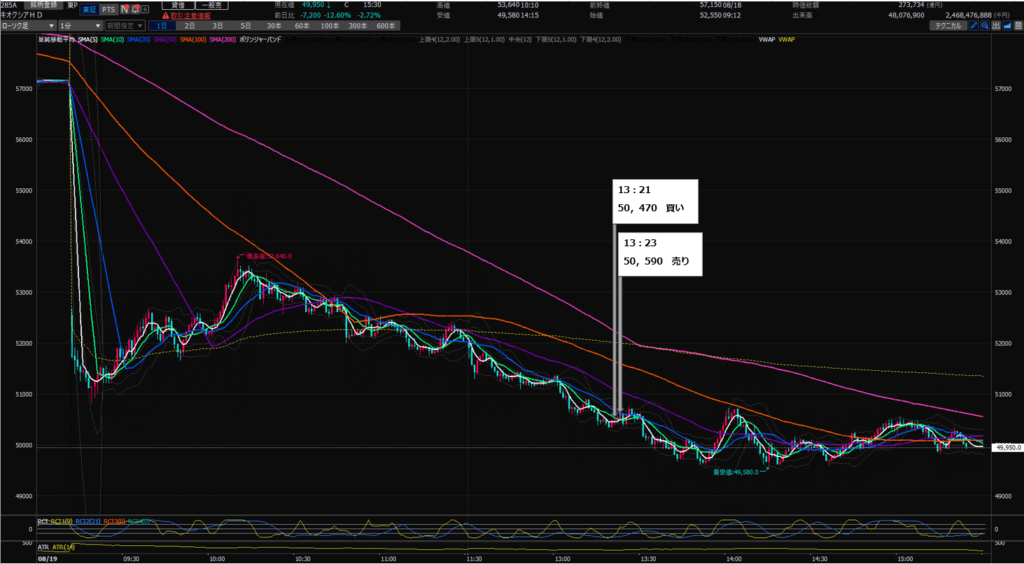Screen dimensions: 1024x564
Task: Click the 前終値 57,150 value
Action: click(x=711, y=5)
